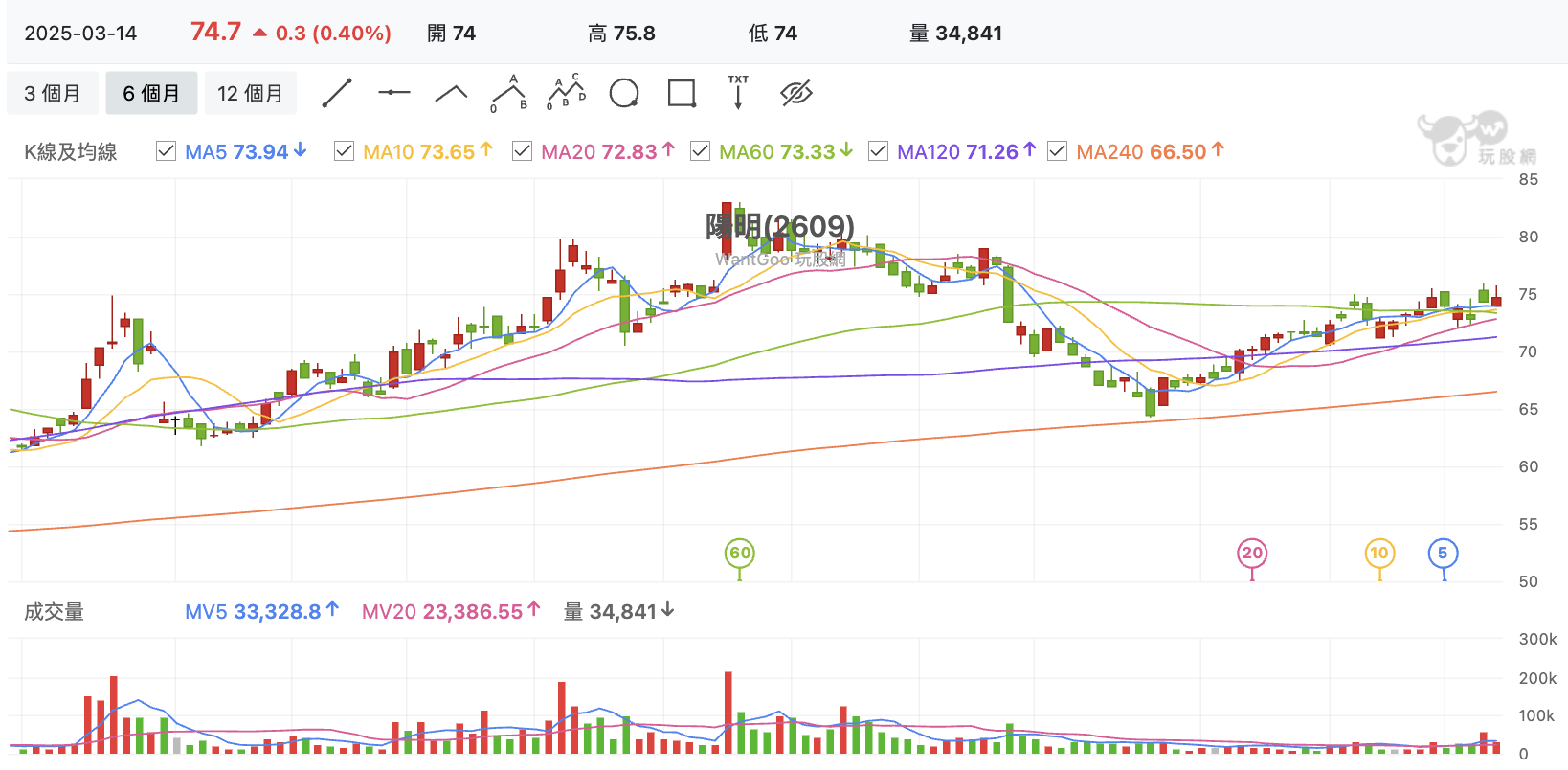Viewport: 1568px width, 770px height.
Task: Select the rectangle drawing tool
Action: (682, 93)
